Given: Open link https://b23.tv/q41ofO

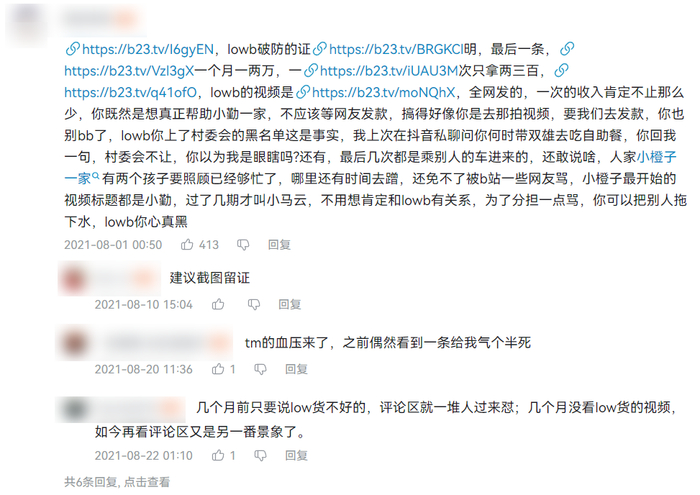Looking at the screenshot, I should coord(130,92).
